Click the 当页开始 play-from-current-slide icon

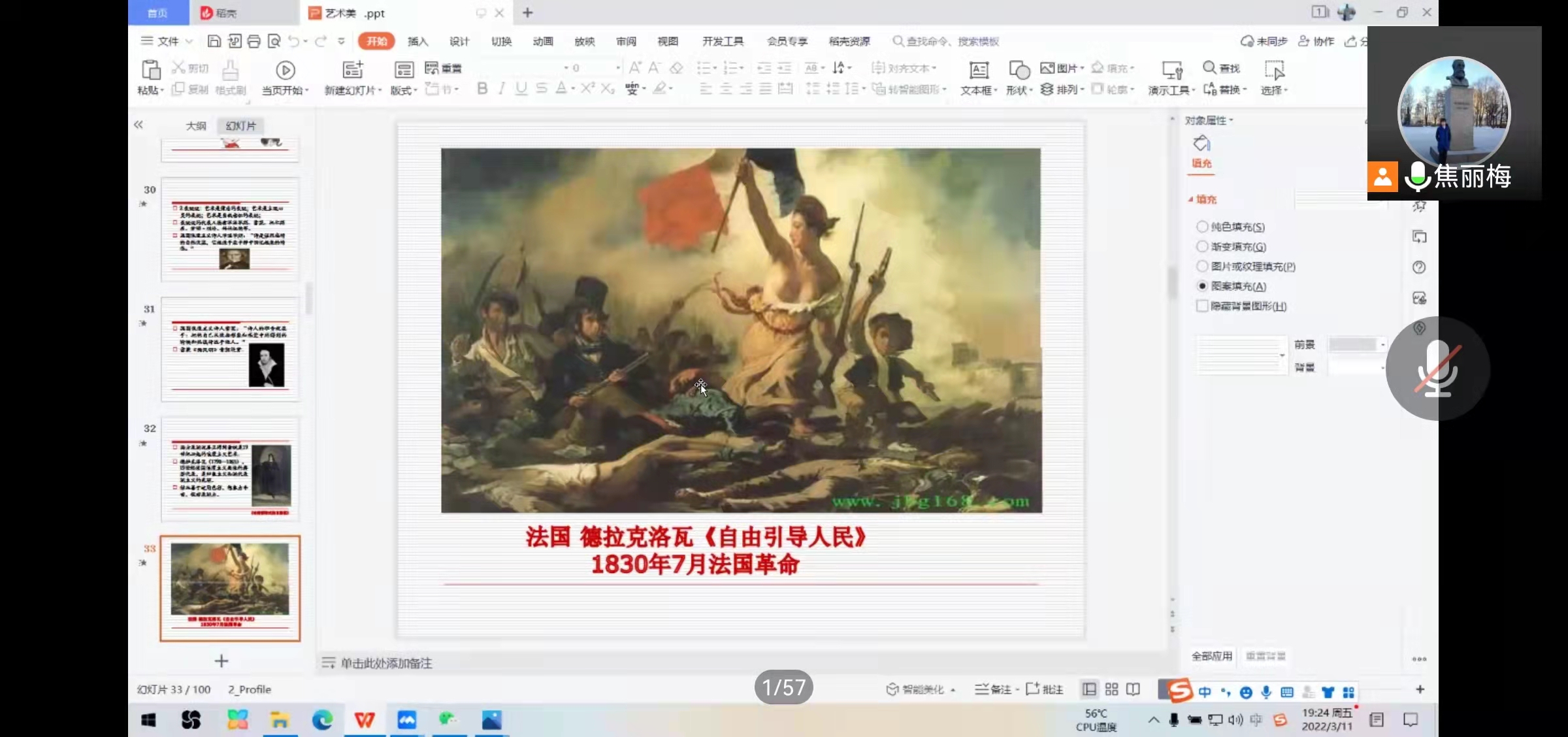pos(285,70)
